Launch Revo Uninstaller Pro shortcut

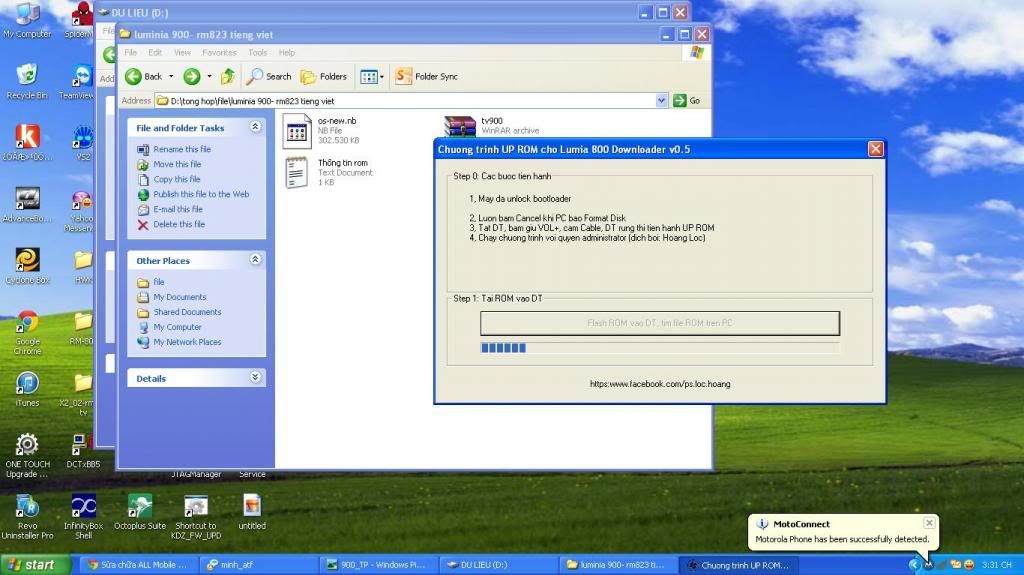[x=27, y=517]
